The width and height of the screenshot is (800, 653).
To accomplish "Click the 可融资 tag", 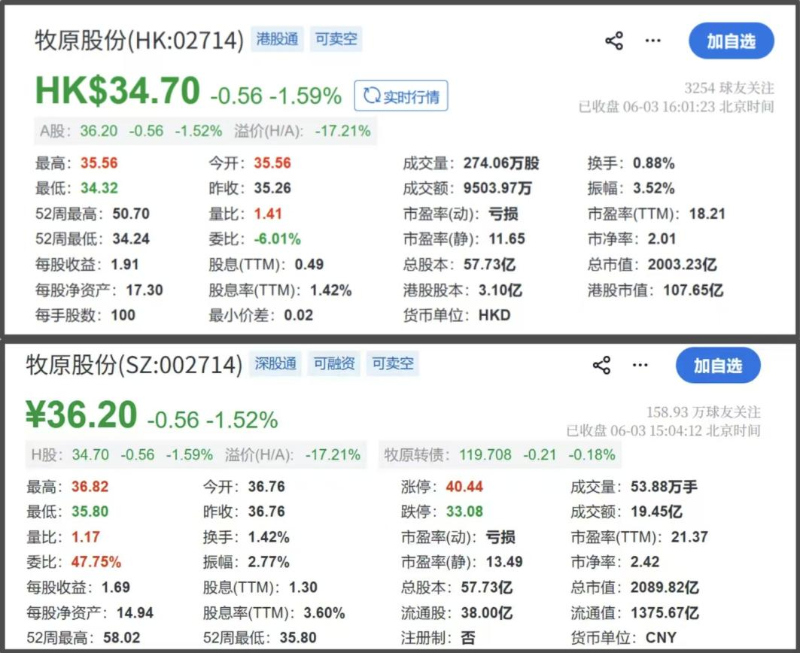I will 334,364.
